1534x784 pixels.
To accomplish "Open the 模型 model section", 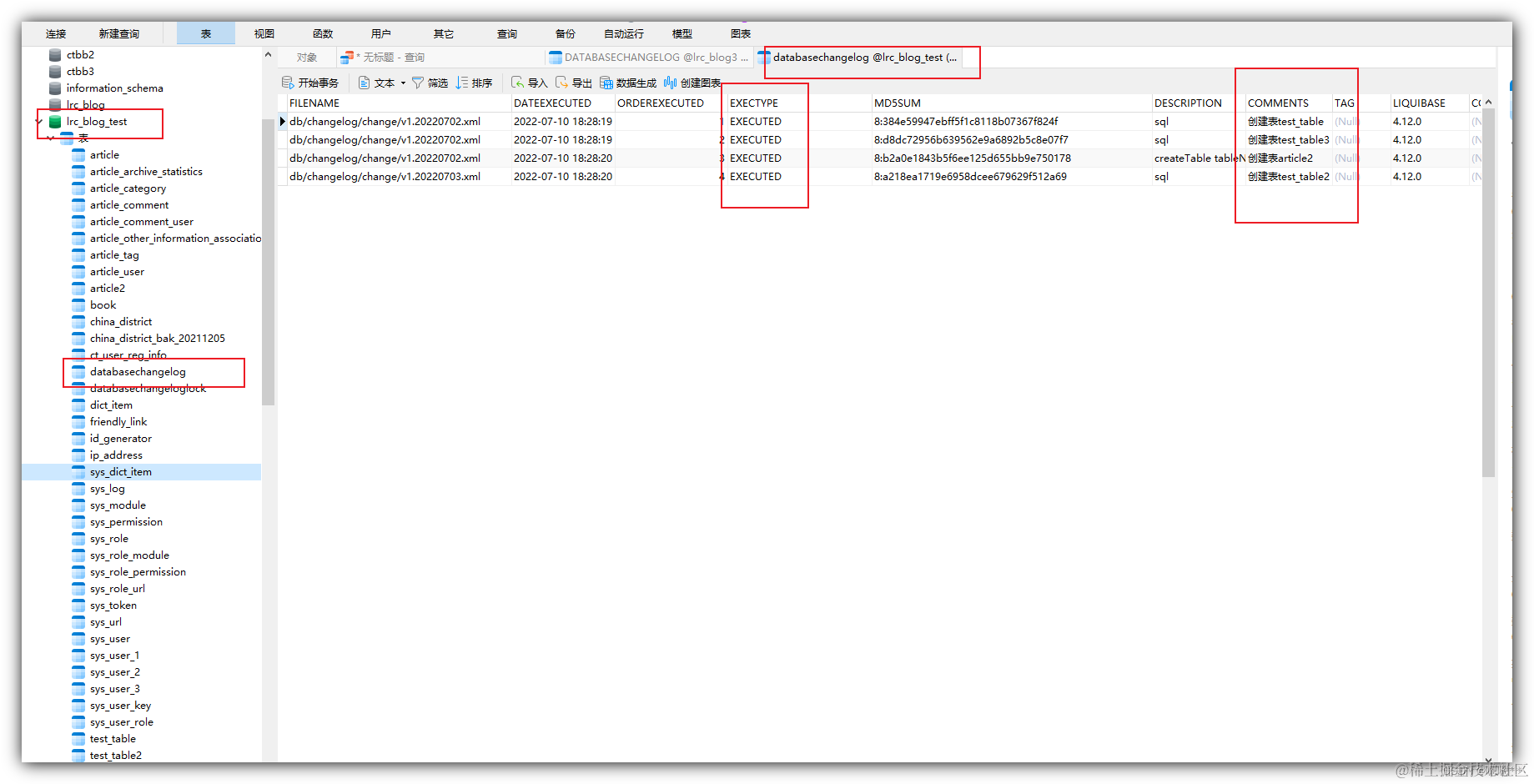I will pyautogui.click(x=682, y=34).
